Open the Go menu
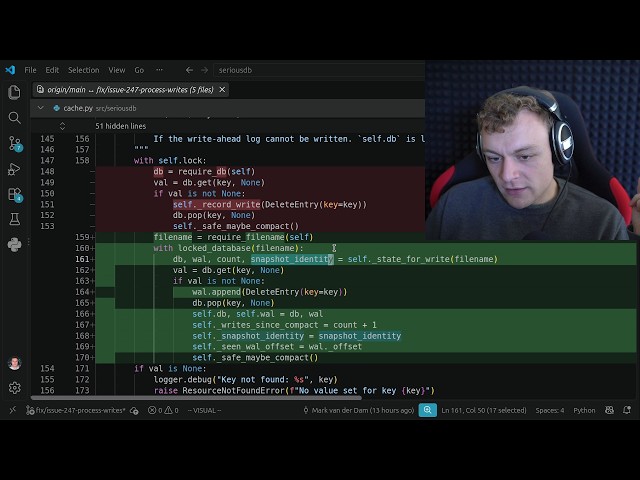The height and width of the screenshot is (480, 640). click(139, 70)
